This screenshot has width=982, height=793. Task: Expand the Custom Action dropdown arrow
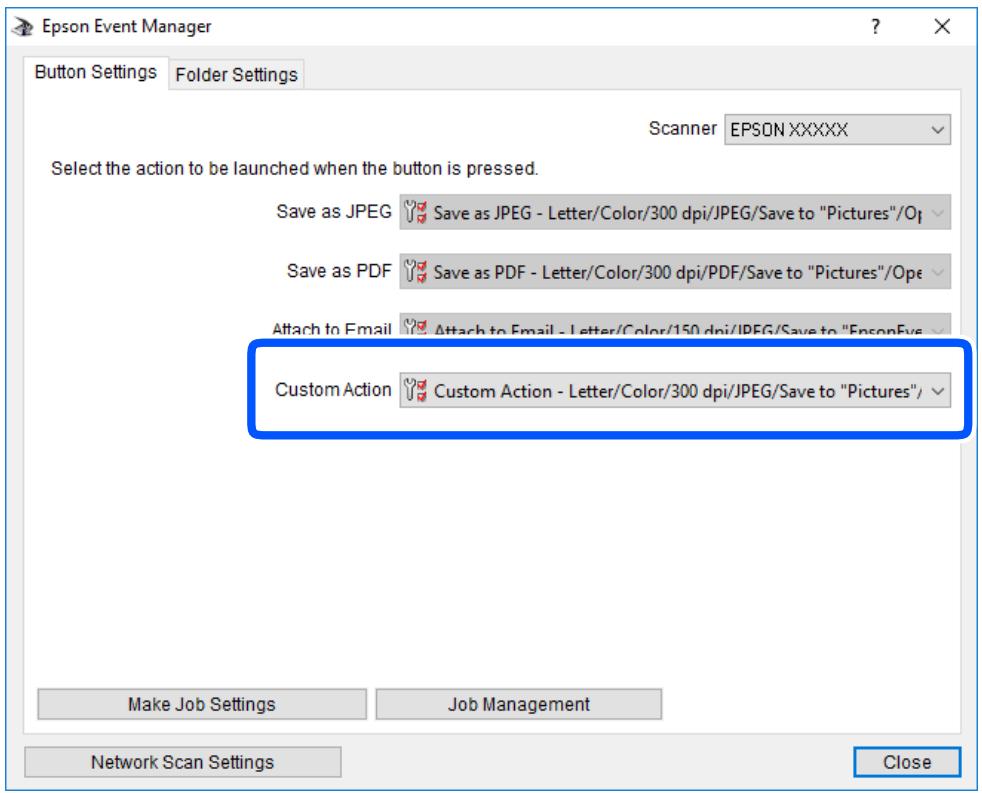937,391
